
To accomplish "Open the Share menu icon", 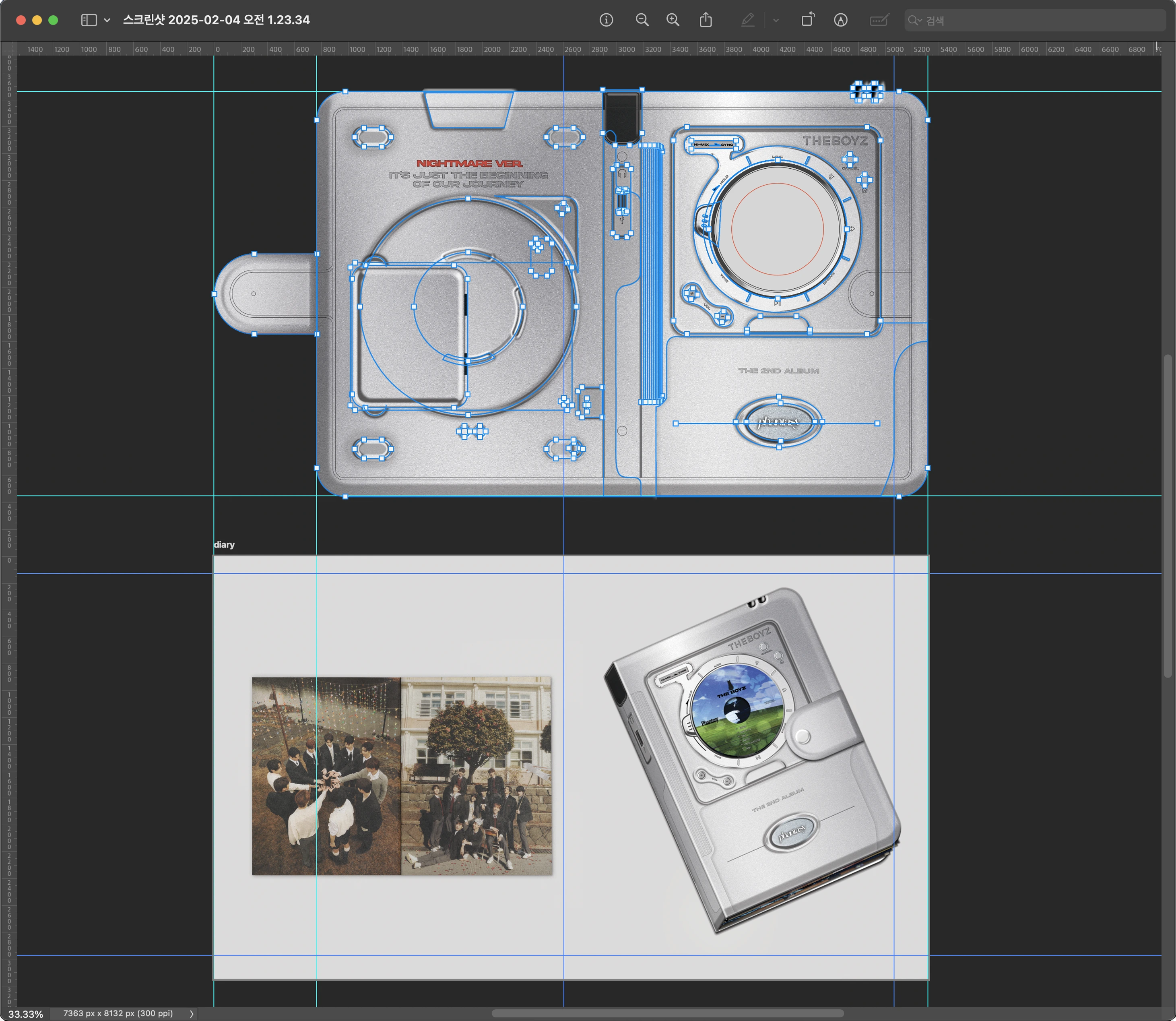I will pyautogui.click(x=706, y=21).
